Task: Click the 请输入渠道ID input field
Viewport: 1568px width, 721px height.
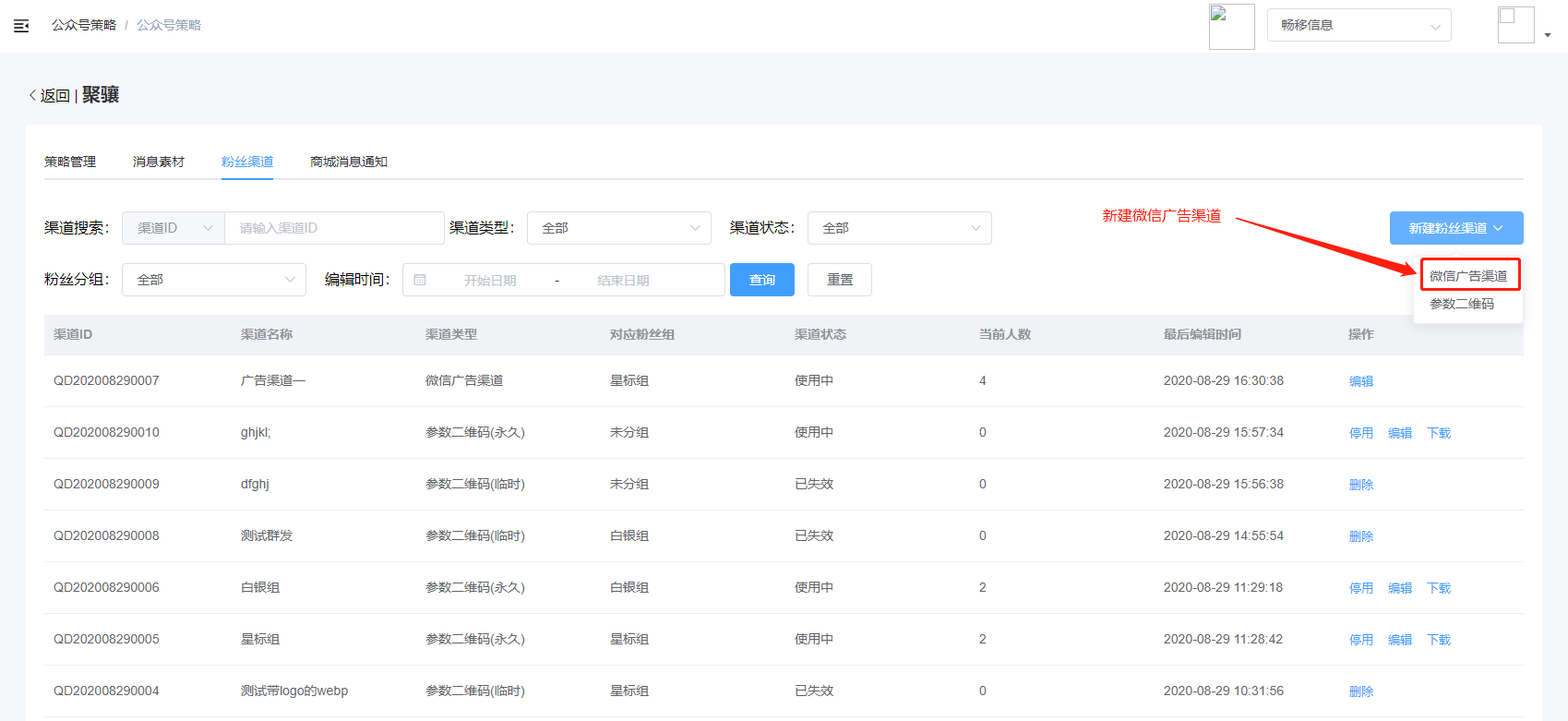Action: click(x=334, y=228)
